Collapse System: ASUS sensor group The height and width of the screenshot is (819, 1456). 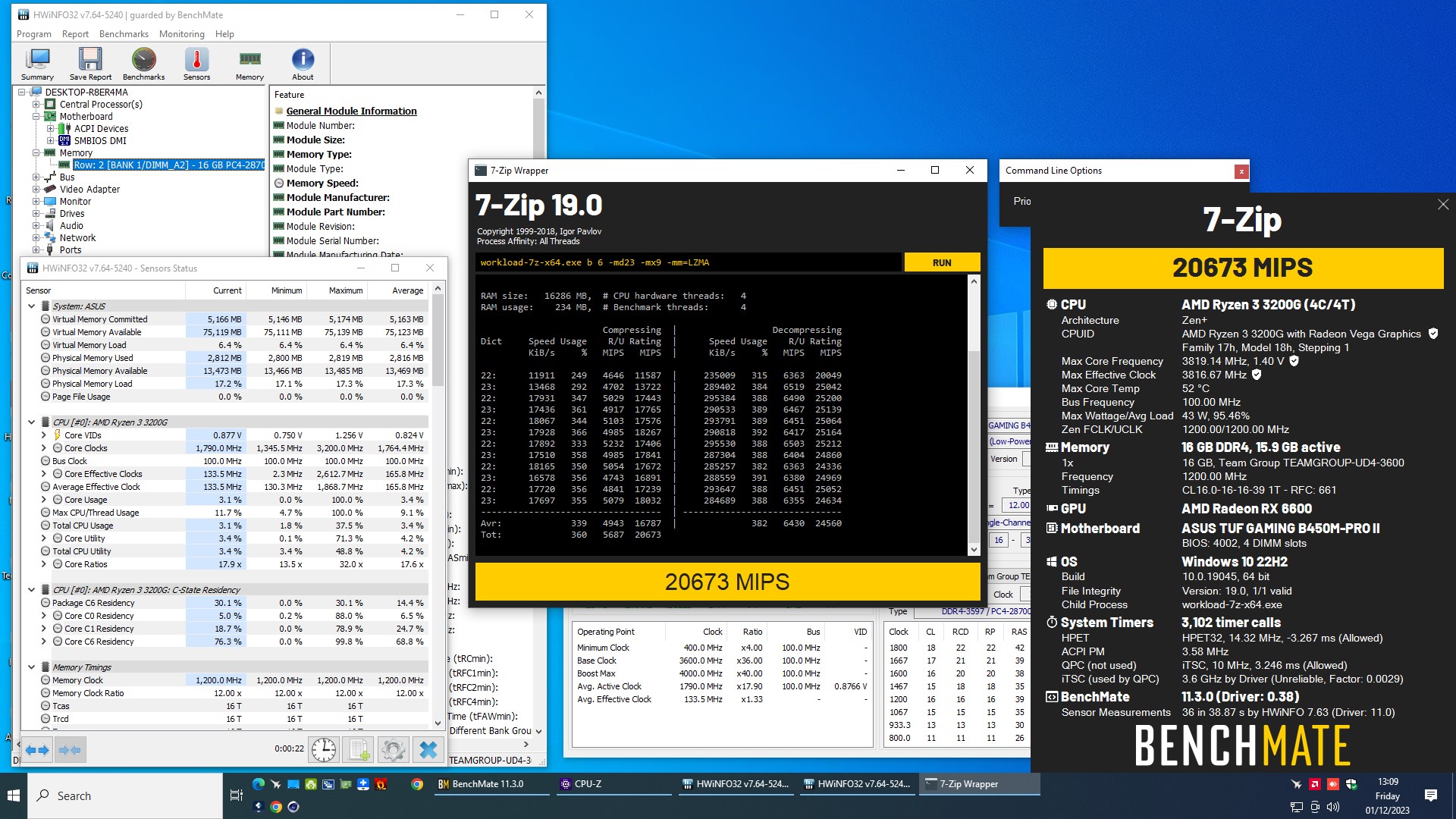[31, 306]
